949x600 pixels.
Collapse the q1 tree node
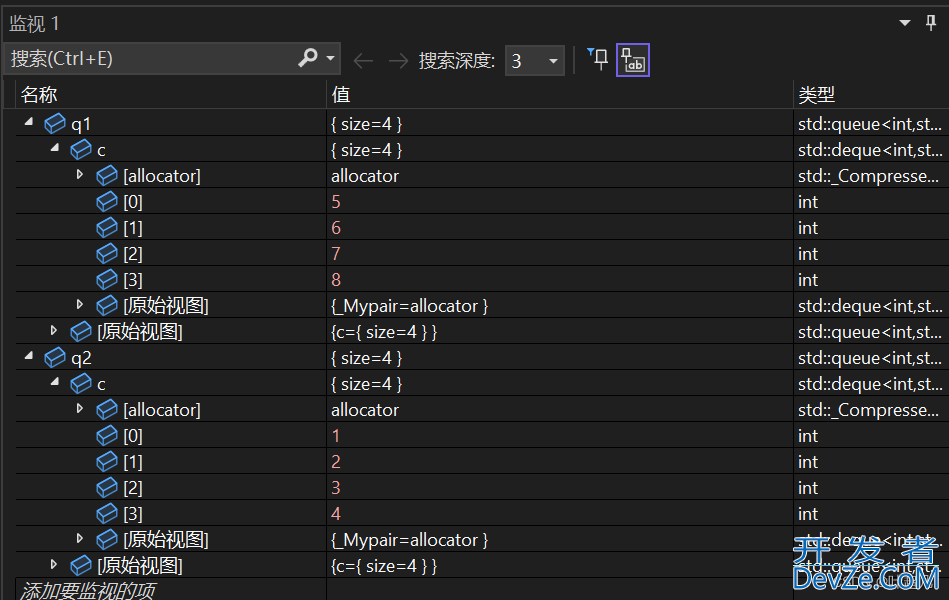(x=28, y=122)
